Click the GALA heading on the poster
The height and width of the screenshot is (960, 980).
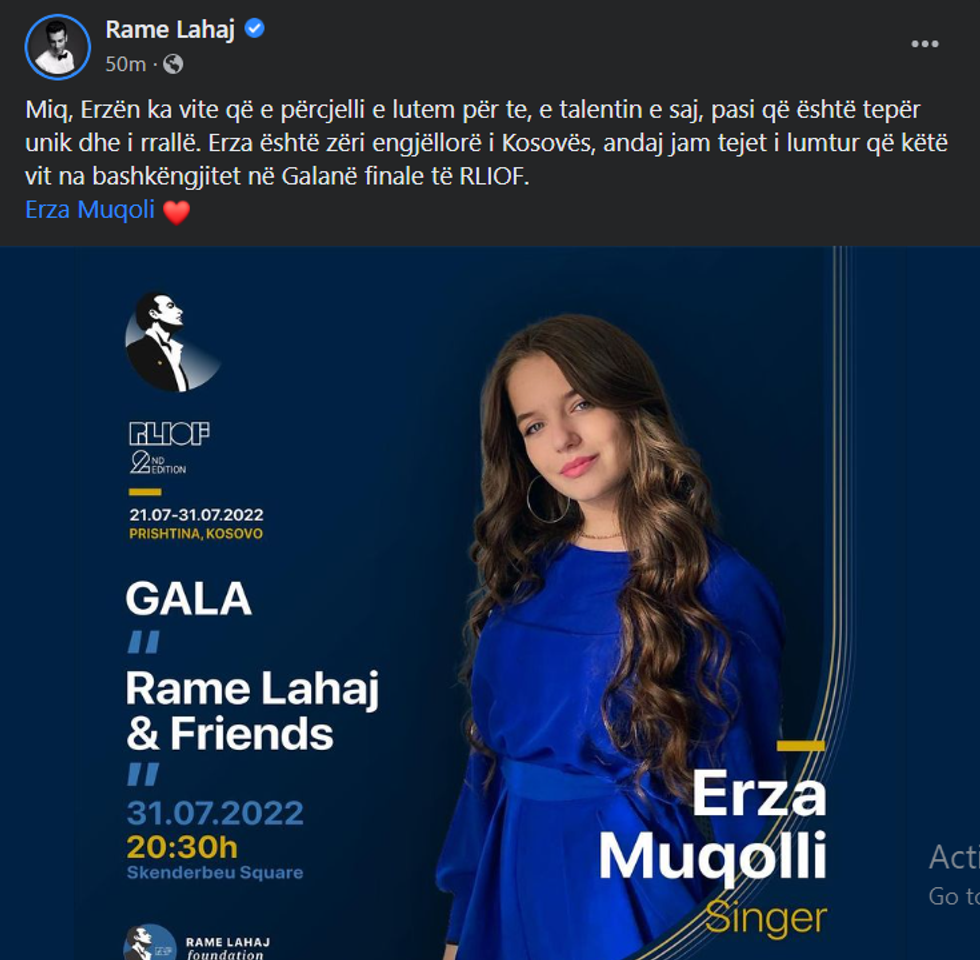[188, 599]
